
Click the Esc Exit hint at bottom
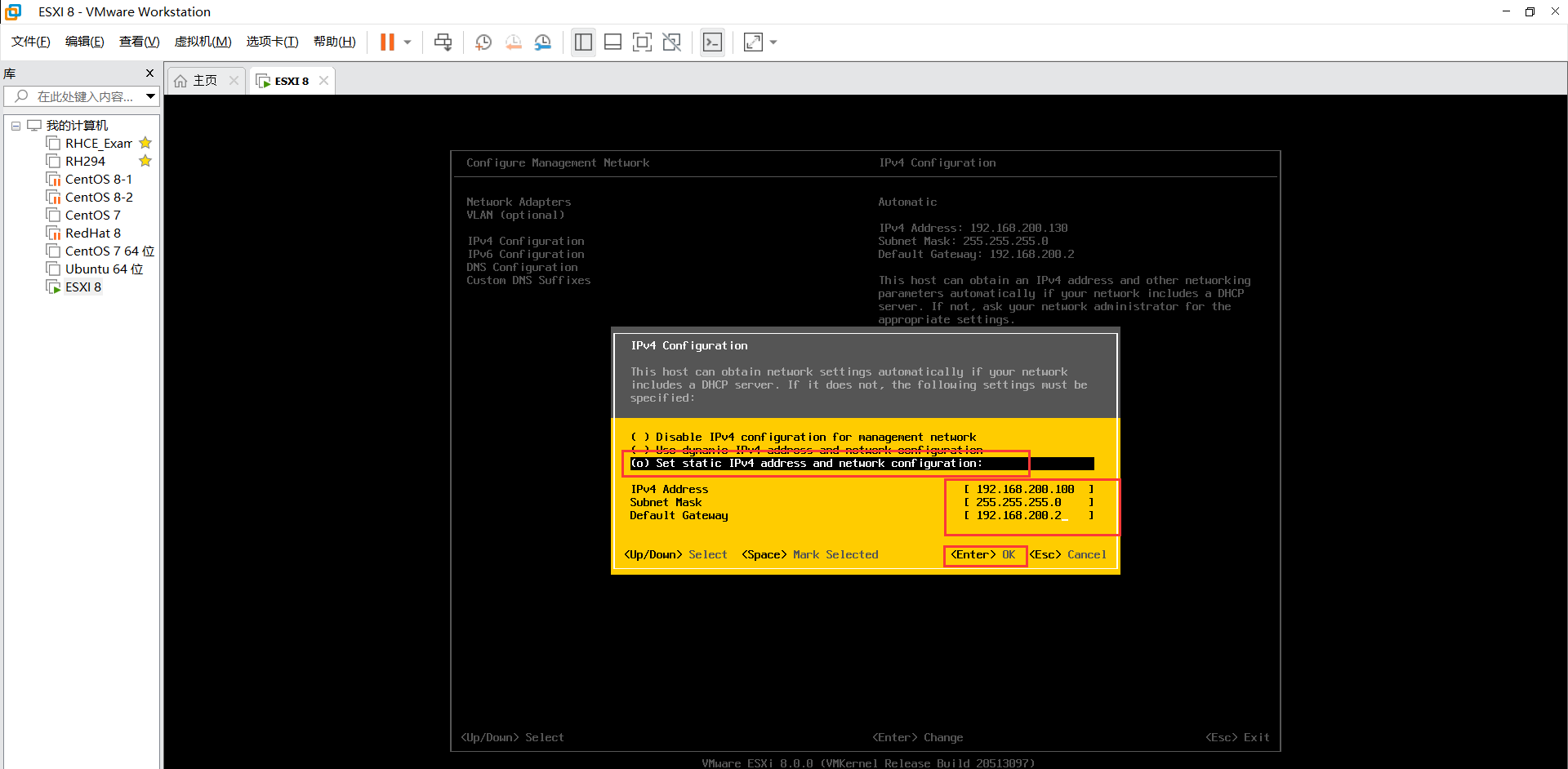tap(1237, 738)
